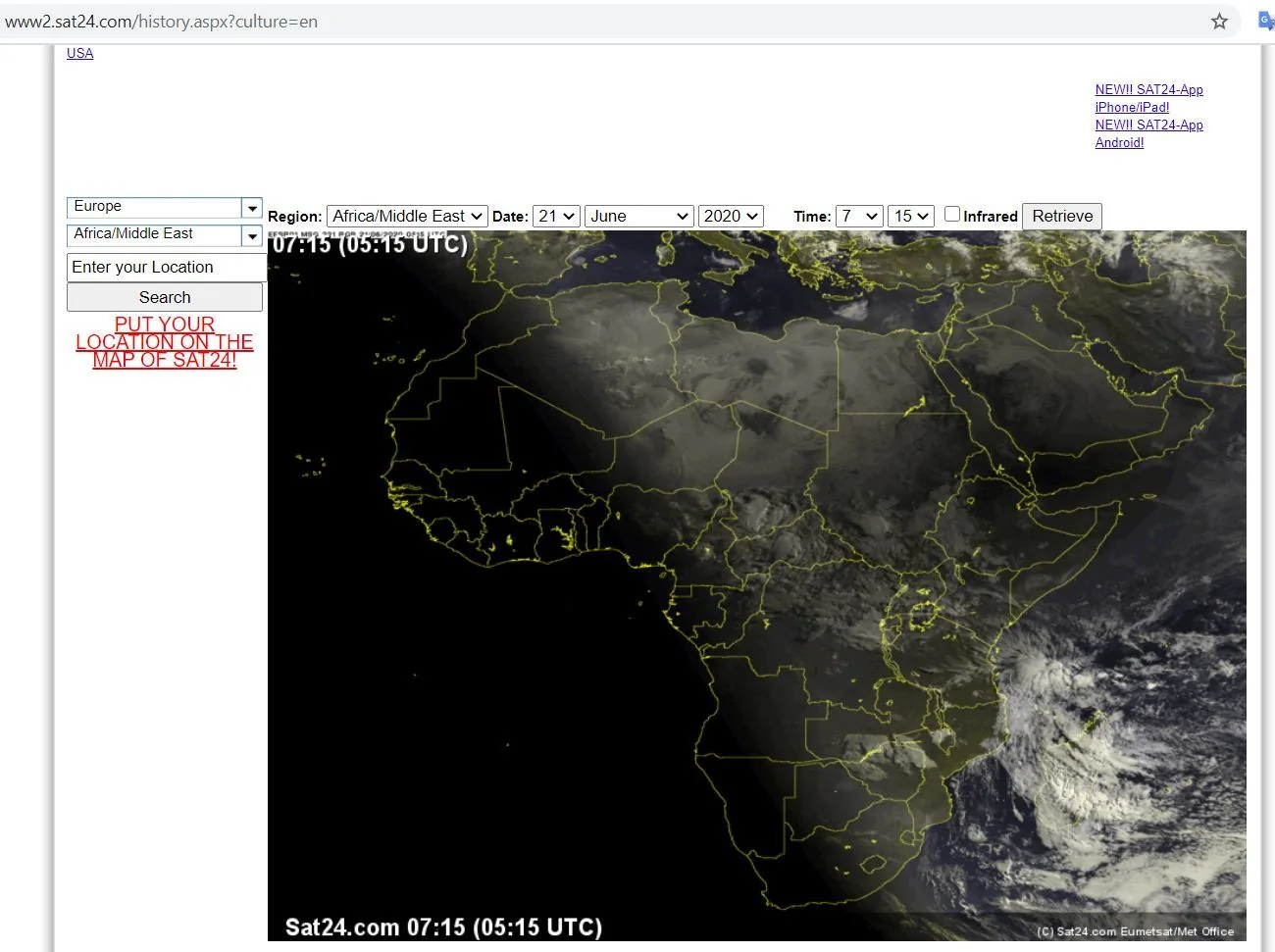This screenshot has width=1275, height=952.
Task: Open the Region dropdown above the map
Action: click(407, 217)
